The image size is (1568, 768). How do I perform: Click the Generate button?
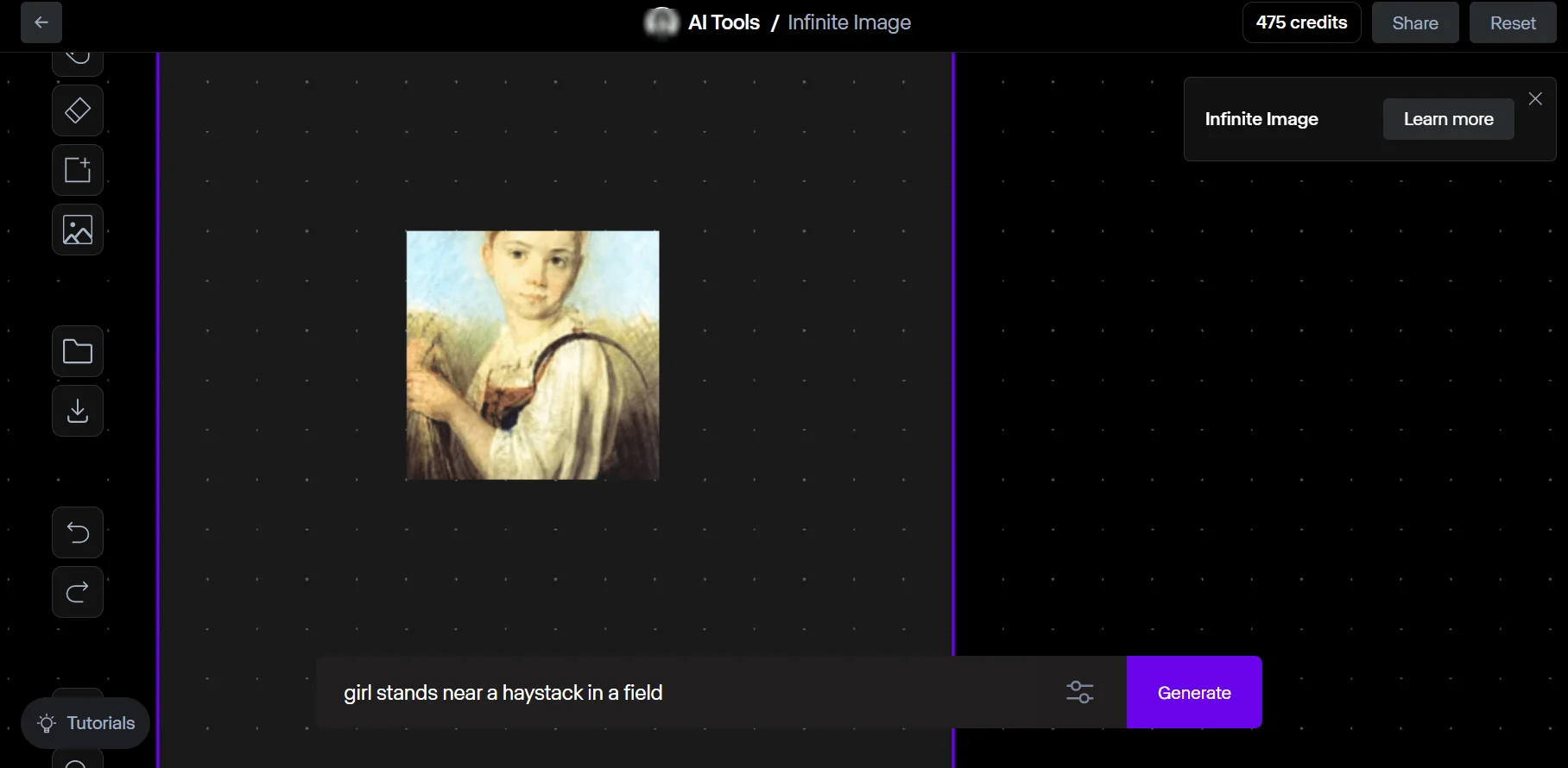[x=1194, y=692]
